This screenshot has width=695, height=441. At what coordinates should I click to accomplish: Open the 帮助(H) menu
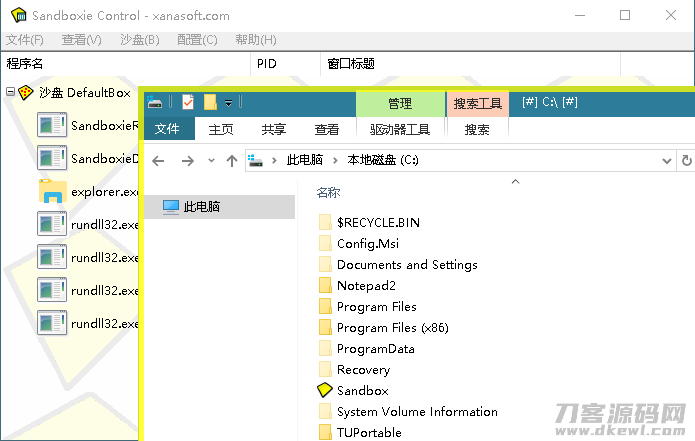tap(256, 40)
